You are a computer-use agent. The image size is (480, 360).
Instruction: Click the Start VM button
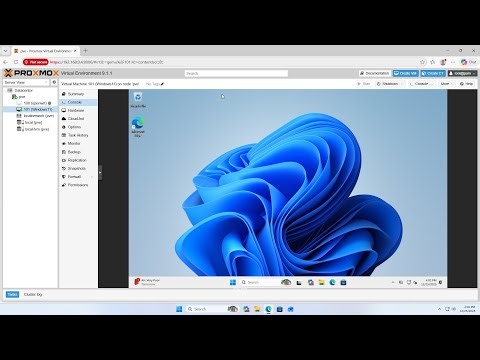click(364, 84)
